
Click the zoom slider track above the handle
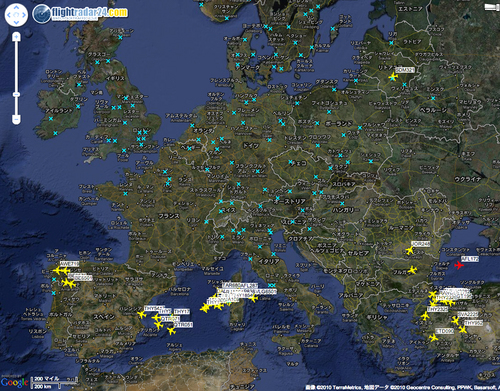(16, 67)
